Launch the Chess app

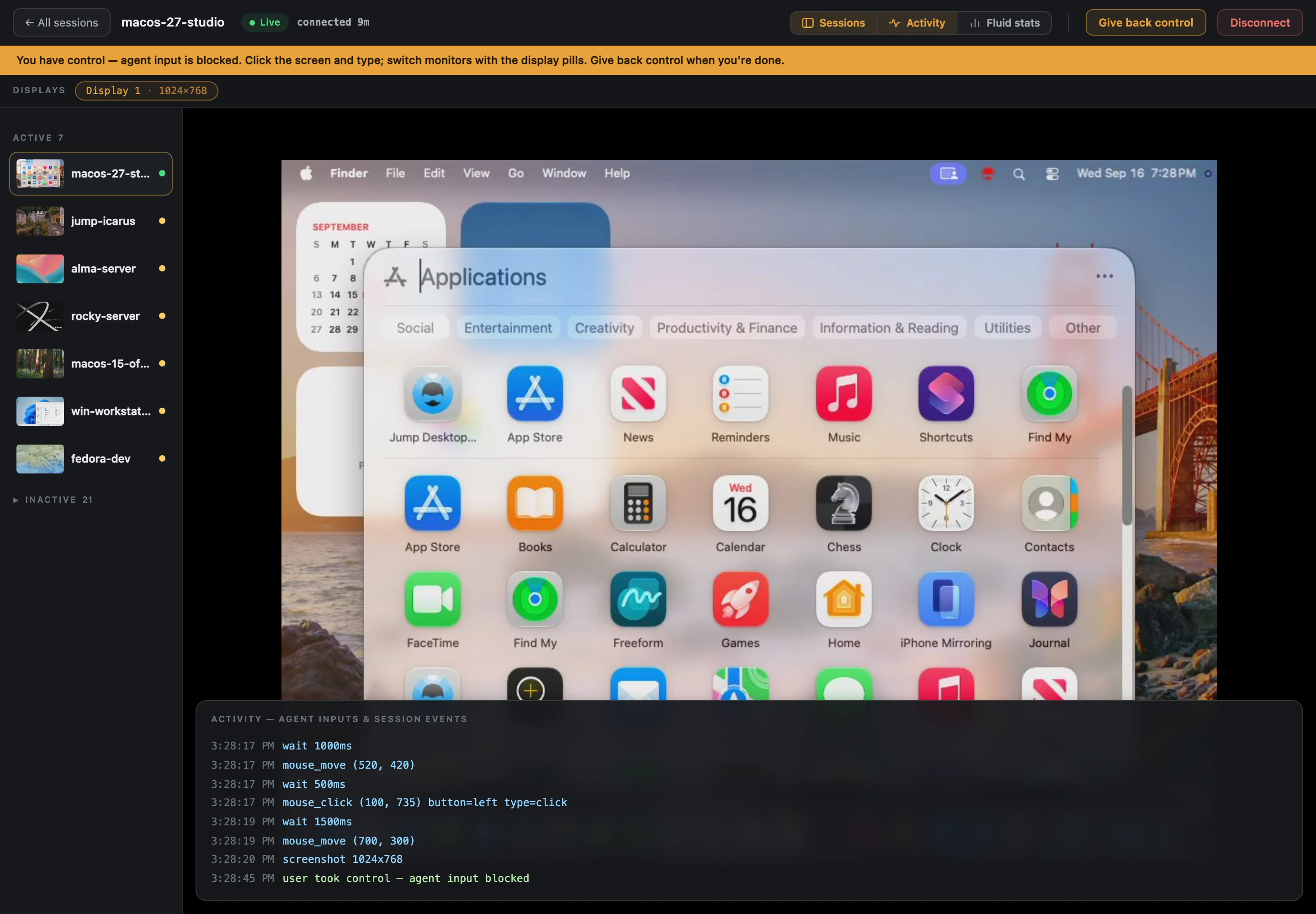tap(844, 504)
